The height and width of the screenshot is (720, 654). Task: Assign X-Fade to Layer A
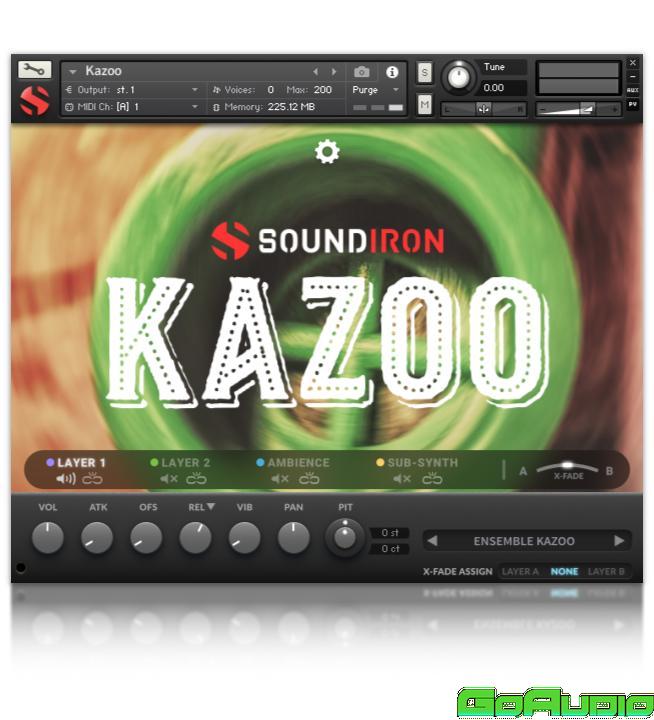point(520,572)
